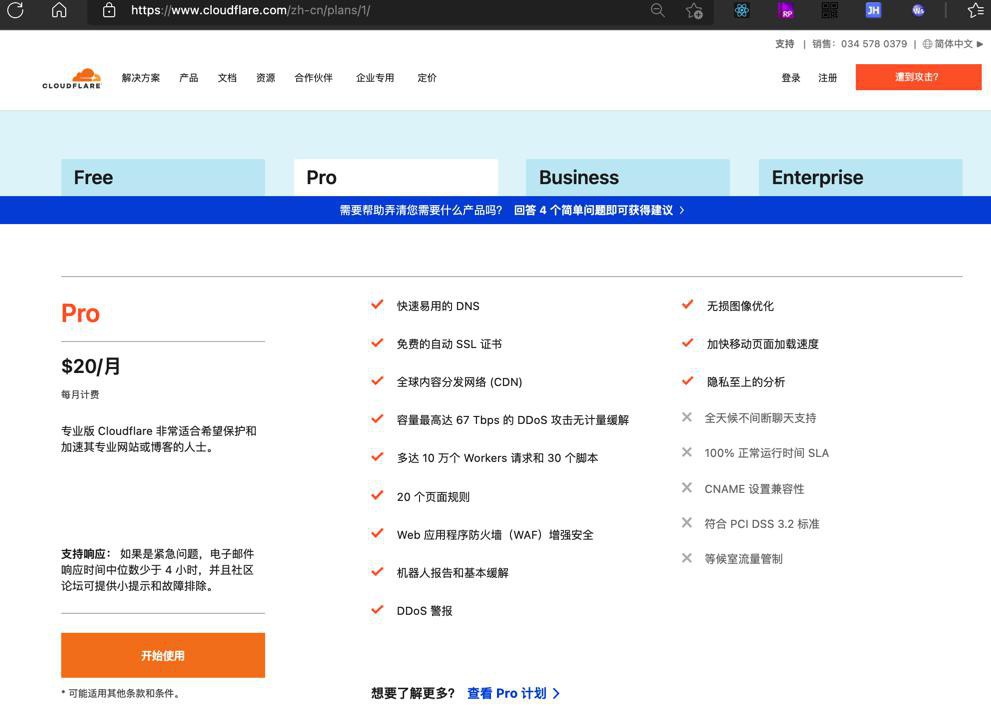Click the browser home icon
The height and width of the screenshot is (710, 991).
(59, 9)
